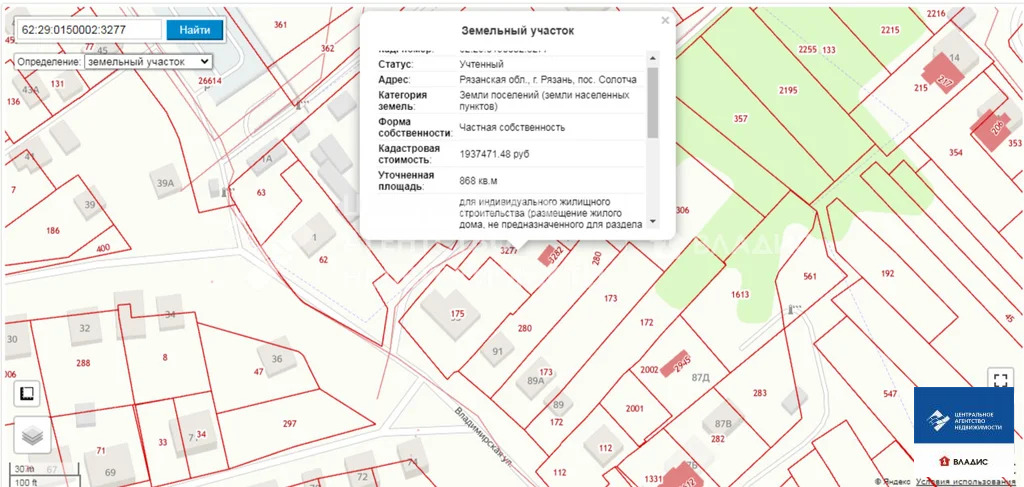
Task: Select parcel 62 on the map
Action: (323, 259)
